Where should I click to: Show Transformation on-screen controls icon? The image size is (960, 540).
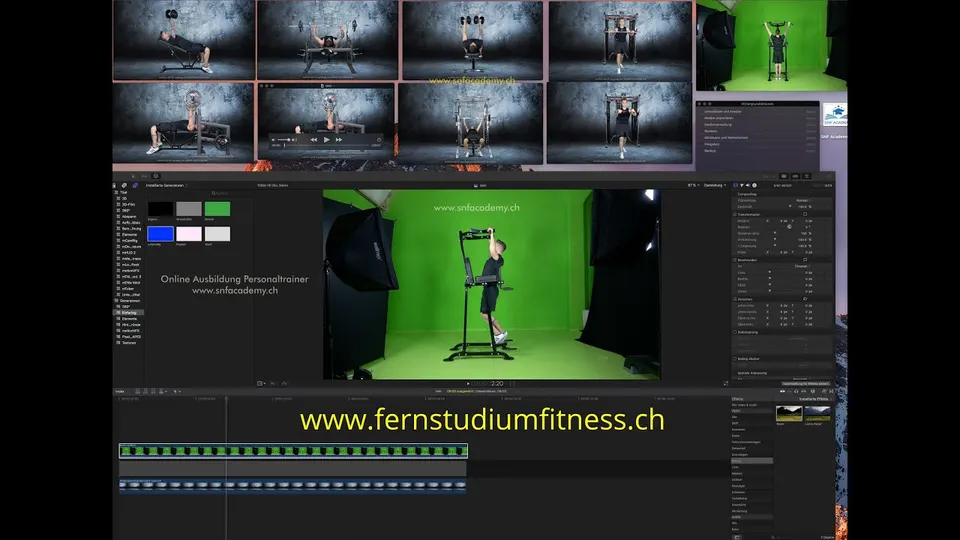click(x=805, y=214)
